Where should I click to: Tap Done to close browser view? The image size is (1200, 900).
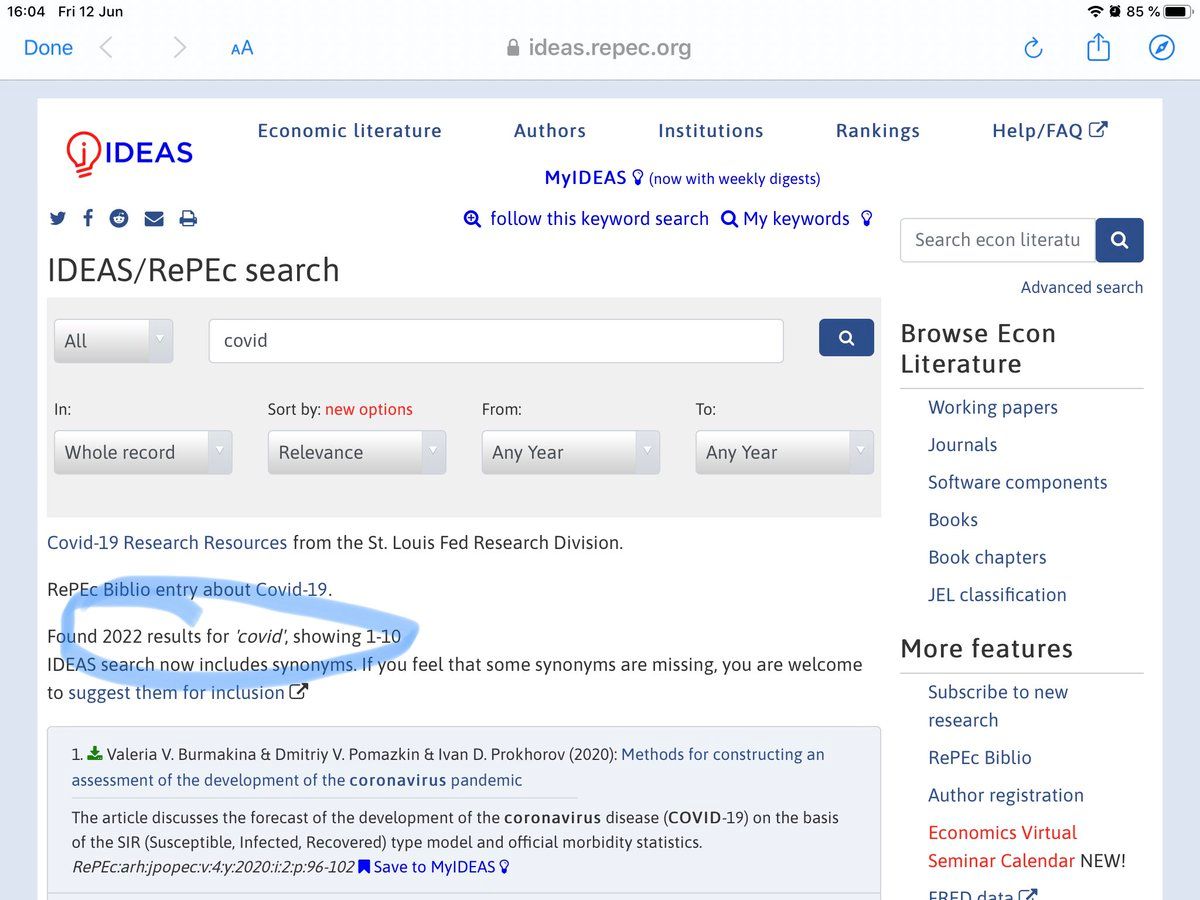48,48
